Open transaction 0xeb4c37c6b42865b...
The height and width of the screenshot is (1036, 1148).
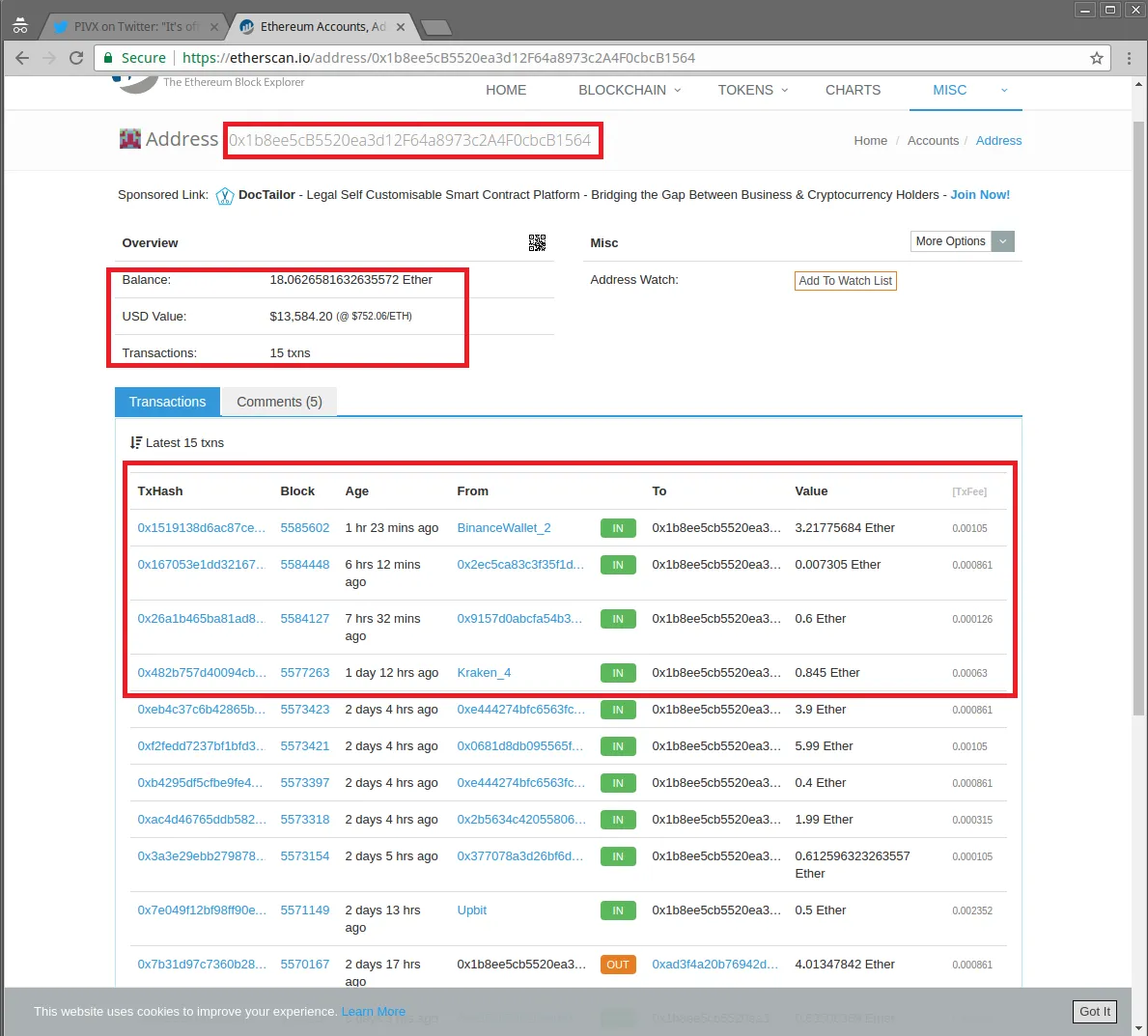click(202, 710)
